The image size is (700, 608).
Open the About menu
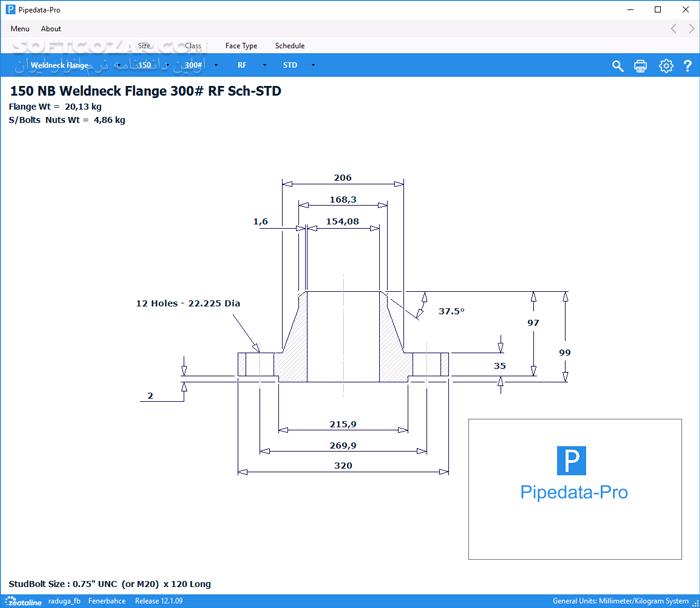(51, 29)
